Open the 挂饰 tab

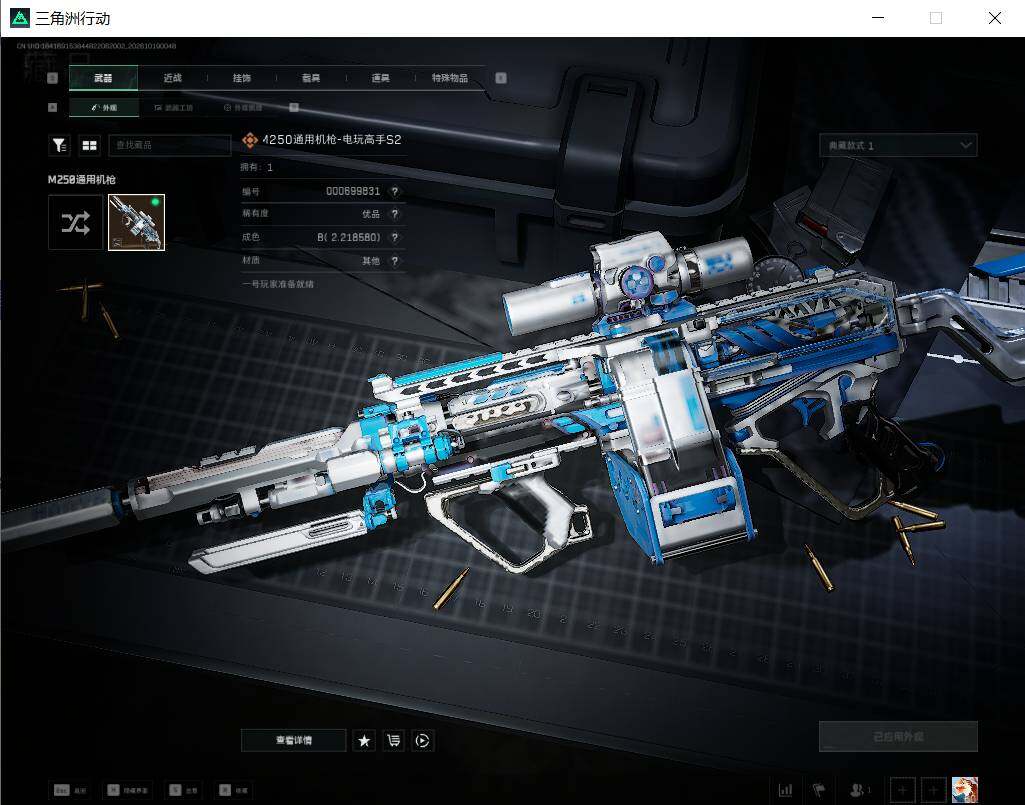[x=242, y=78]
